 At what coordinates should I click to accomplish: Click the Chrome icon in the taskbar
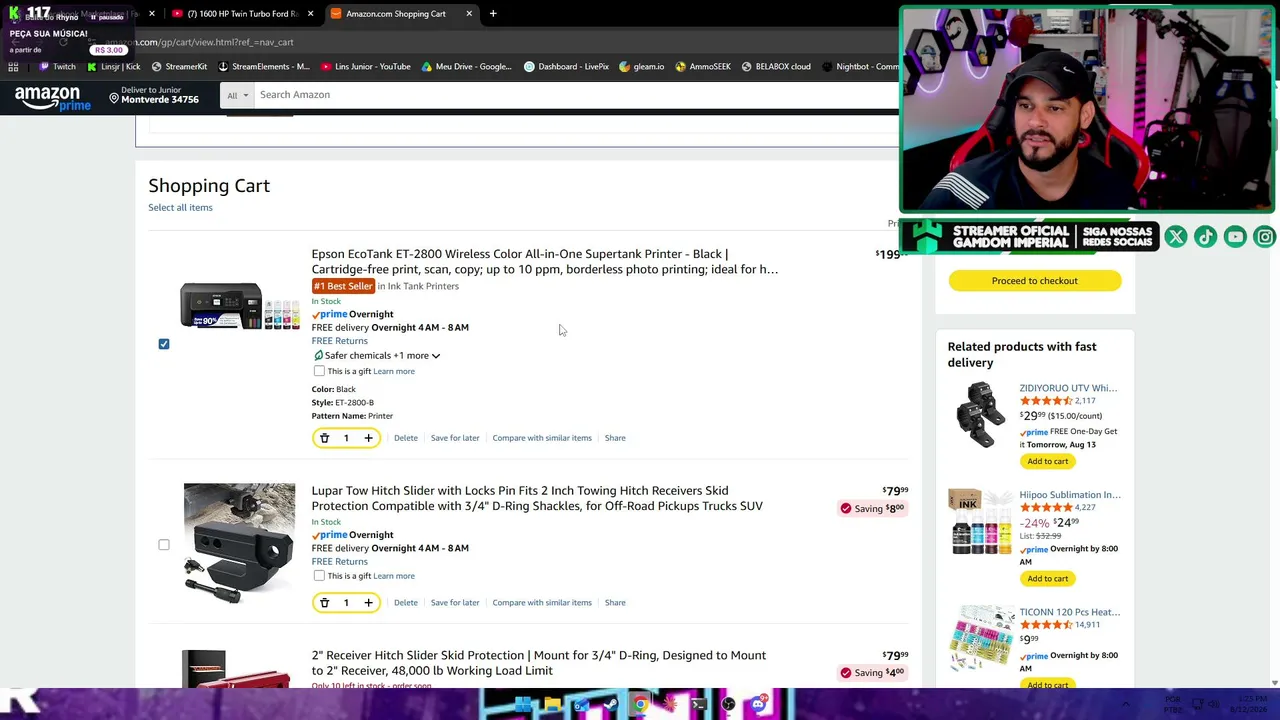[x=640, y=705]
